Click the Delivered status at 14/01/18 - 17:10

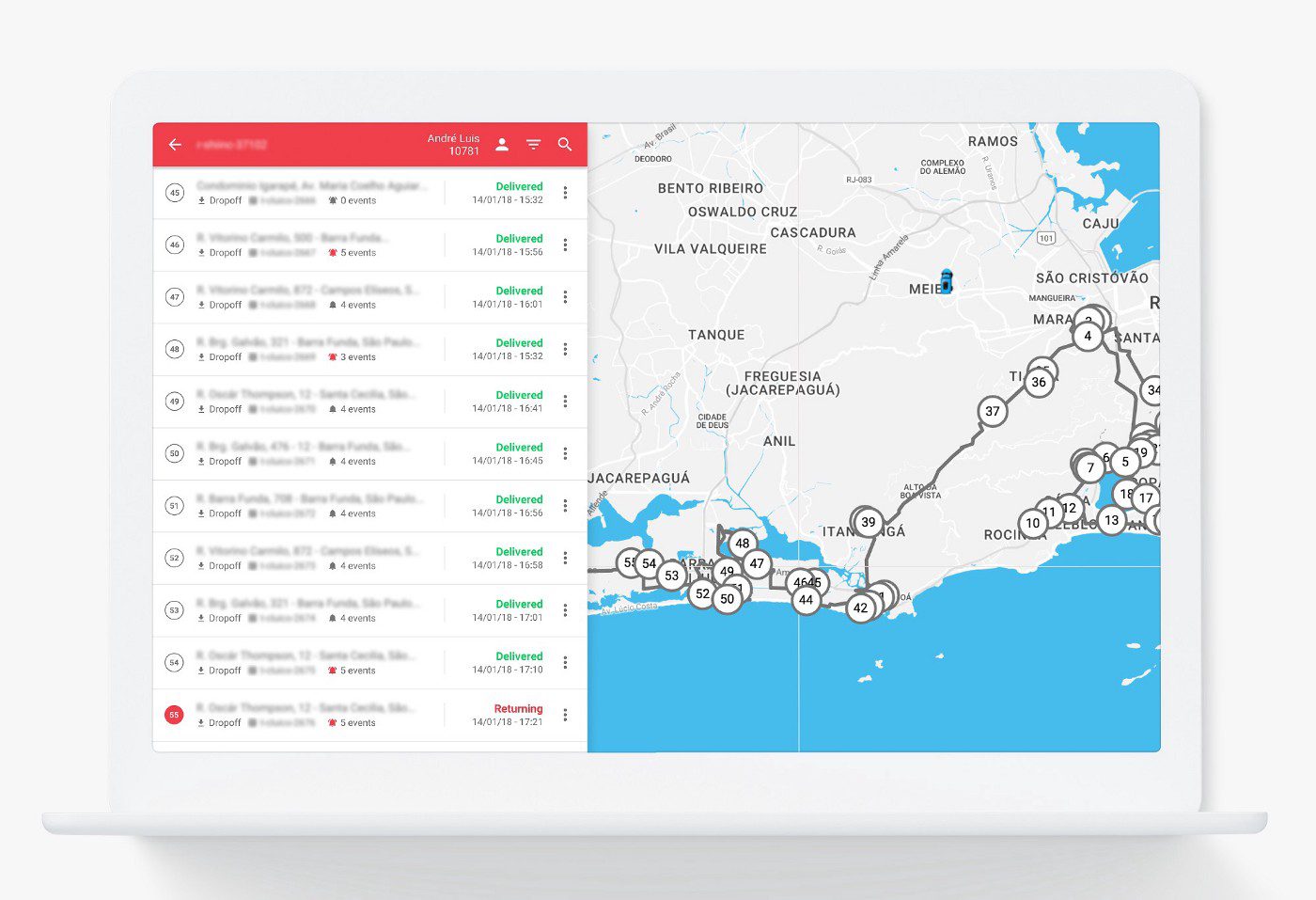[x=519, y=656]
